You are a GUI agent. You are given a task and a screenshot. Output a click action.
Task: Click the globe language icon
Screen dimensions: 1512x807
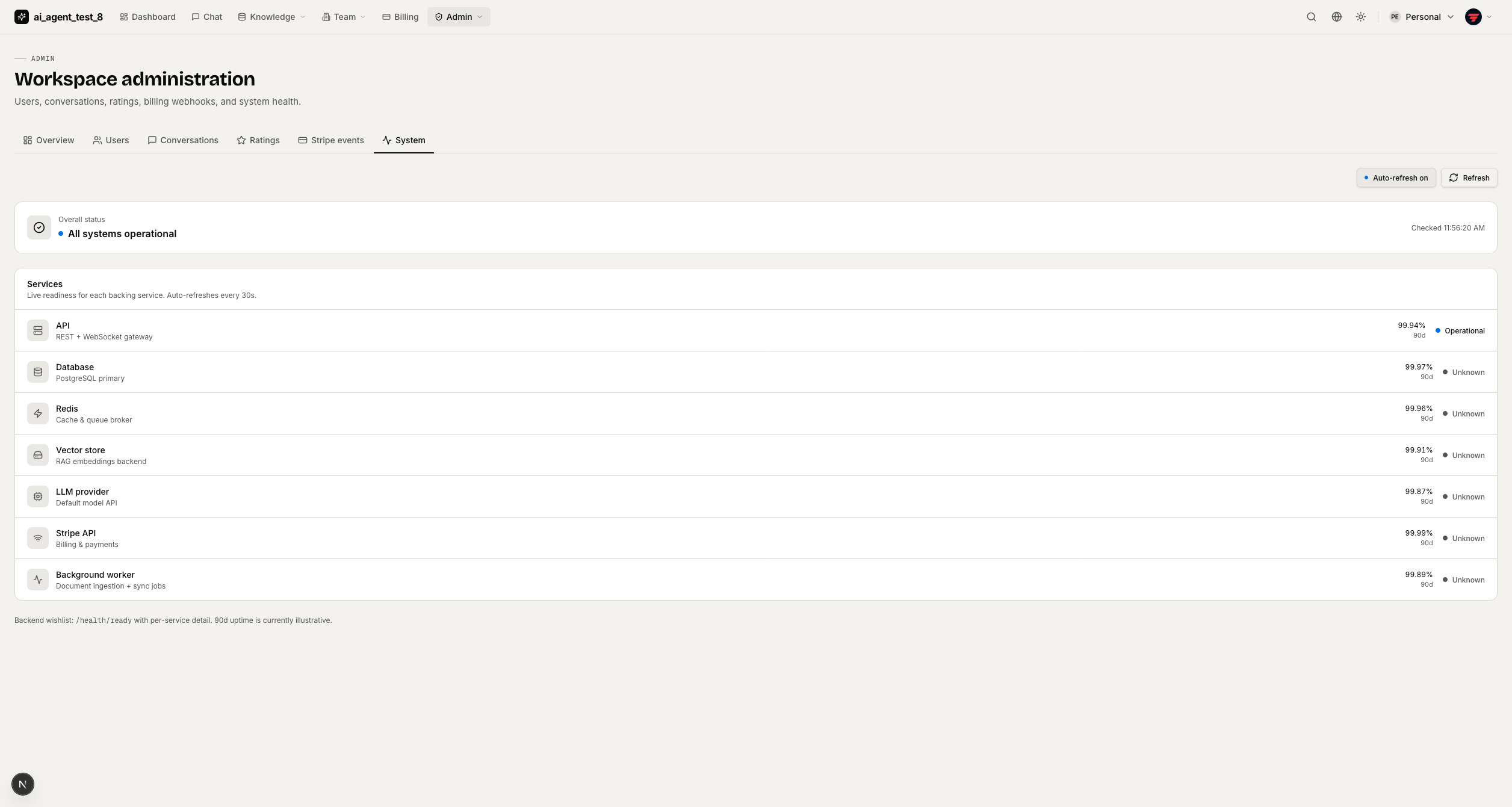pyautogui.click(x=1337, y=17)
